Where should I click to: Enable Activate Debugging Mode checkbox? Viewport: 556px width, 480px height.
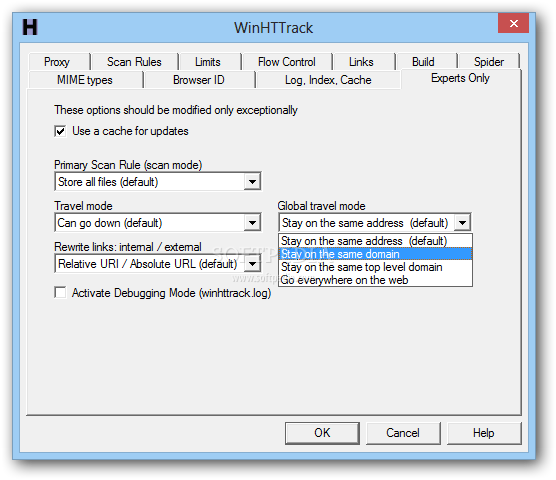click(60, 293)
